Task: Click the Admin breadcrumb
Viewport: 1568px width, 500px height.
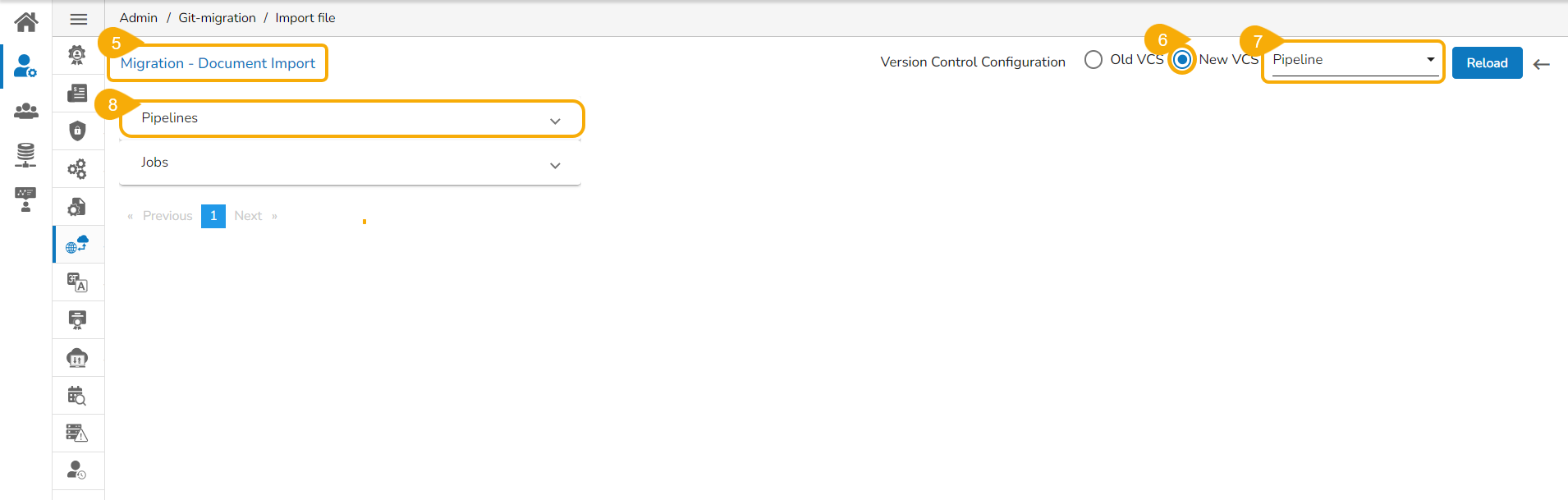Action: pyautogui.click(x=139, y=18)
